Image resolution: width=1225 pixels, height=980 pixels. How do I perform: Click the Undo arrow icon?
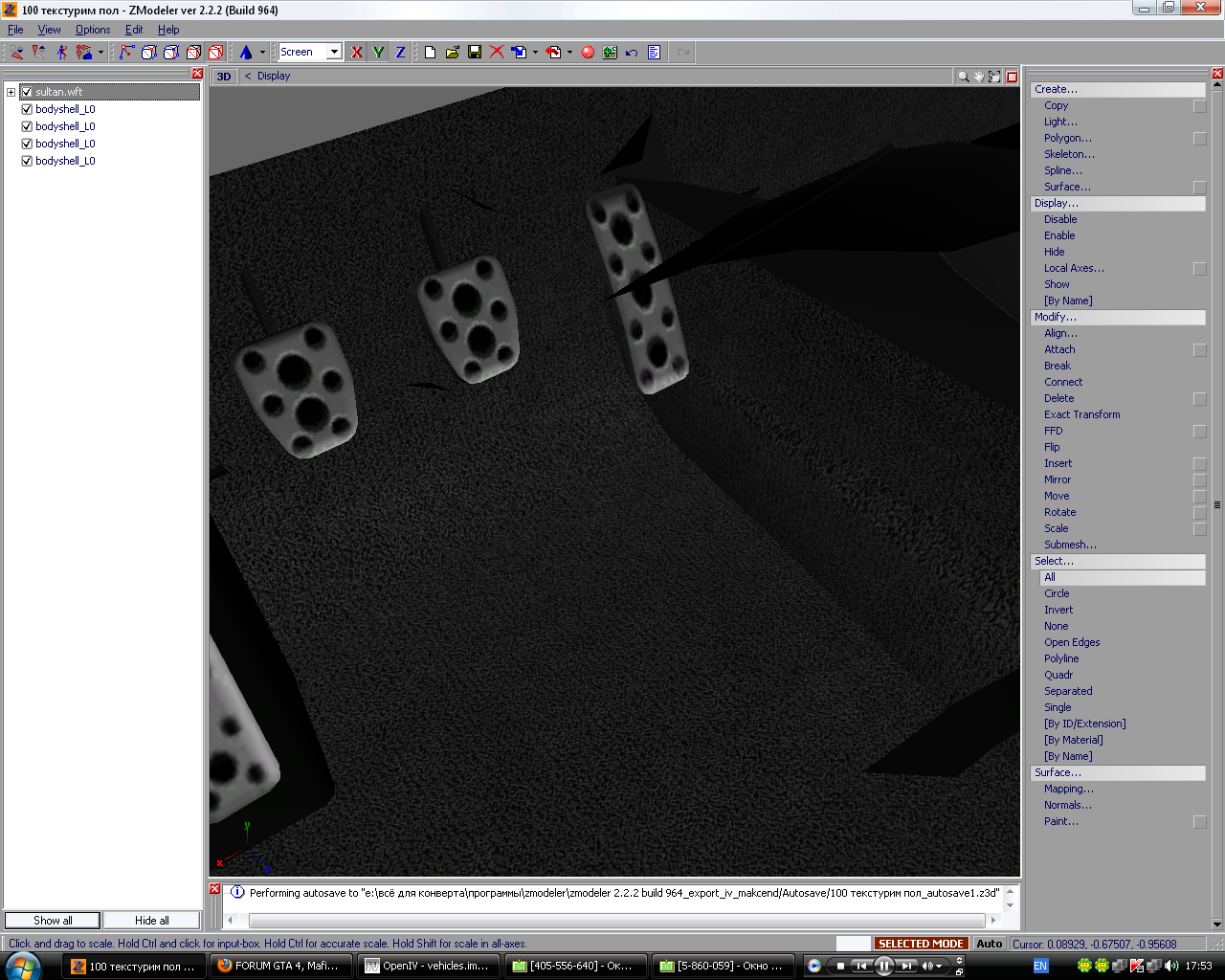[632, 52]
